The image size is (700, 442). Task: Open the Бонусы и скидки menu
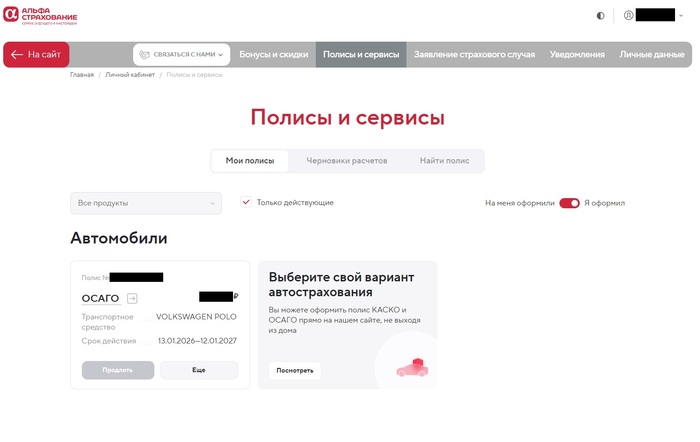pyautogui.click(x=274, y=54)
